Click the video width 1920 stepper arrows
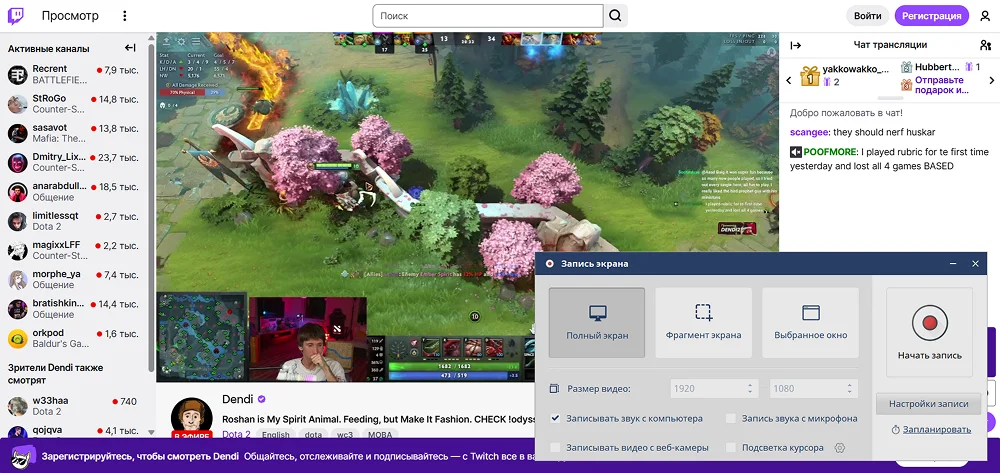 click(750, 388)
